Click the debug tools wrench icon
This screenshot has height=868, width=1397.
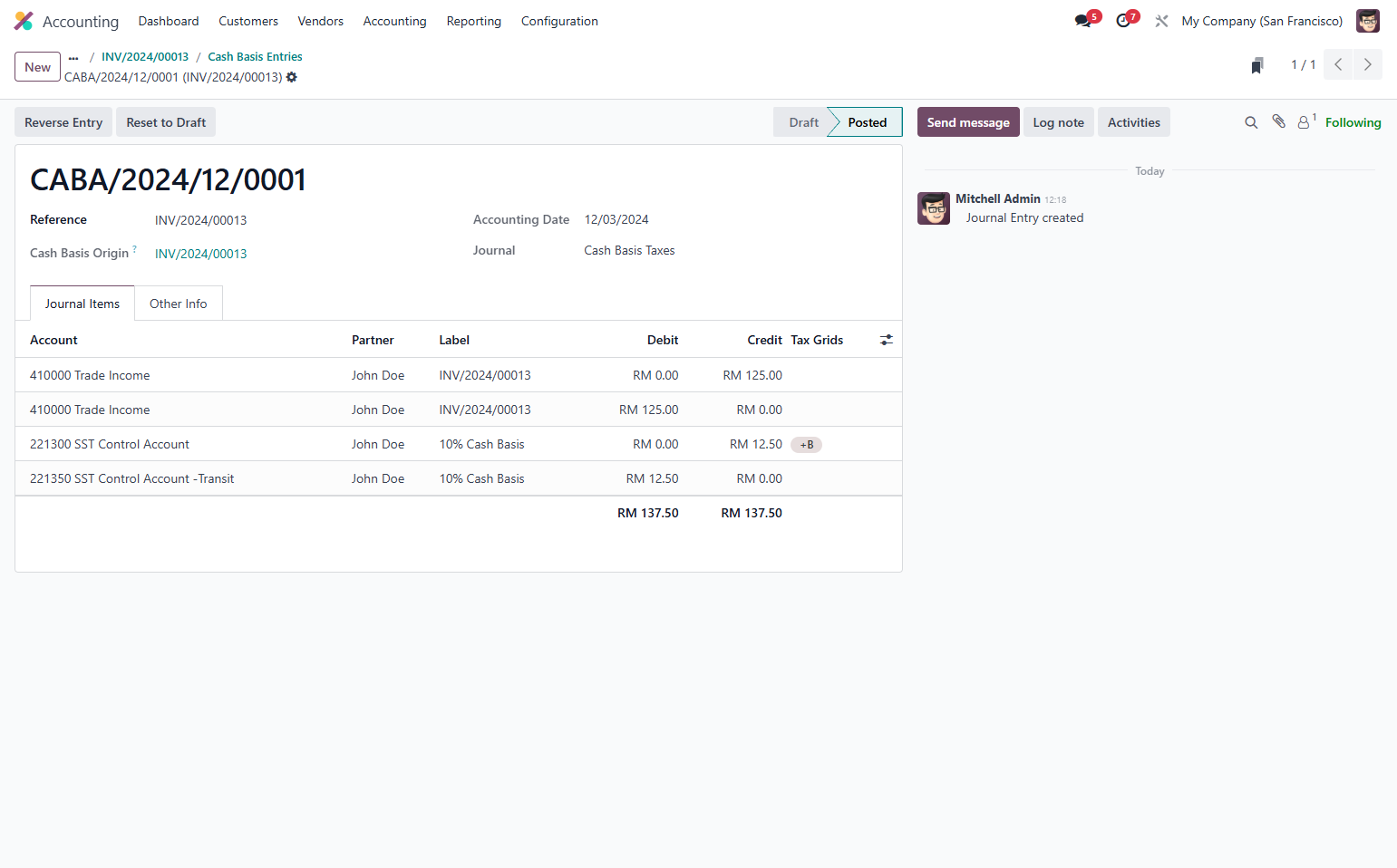(1161, 21)
